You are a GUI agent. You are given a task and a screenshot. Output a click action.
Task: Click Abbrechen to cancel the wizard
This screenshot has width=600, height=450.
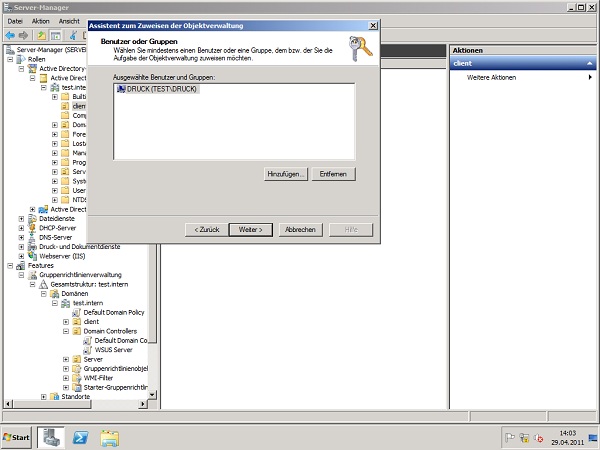pyautogui.click(x=300, y=230)
